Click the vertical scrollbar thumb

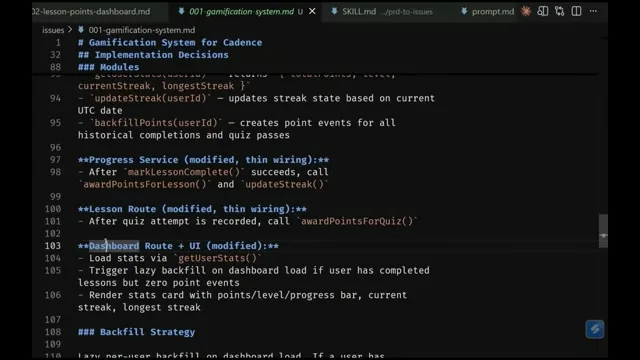click(603, 231)
